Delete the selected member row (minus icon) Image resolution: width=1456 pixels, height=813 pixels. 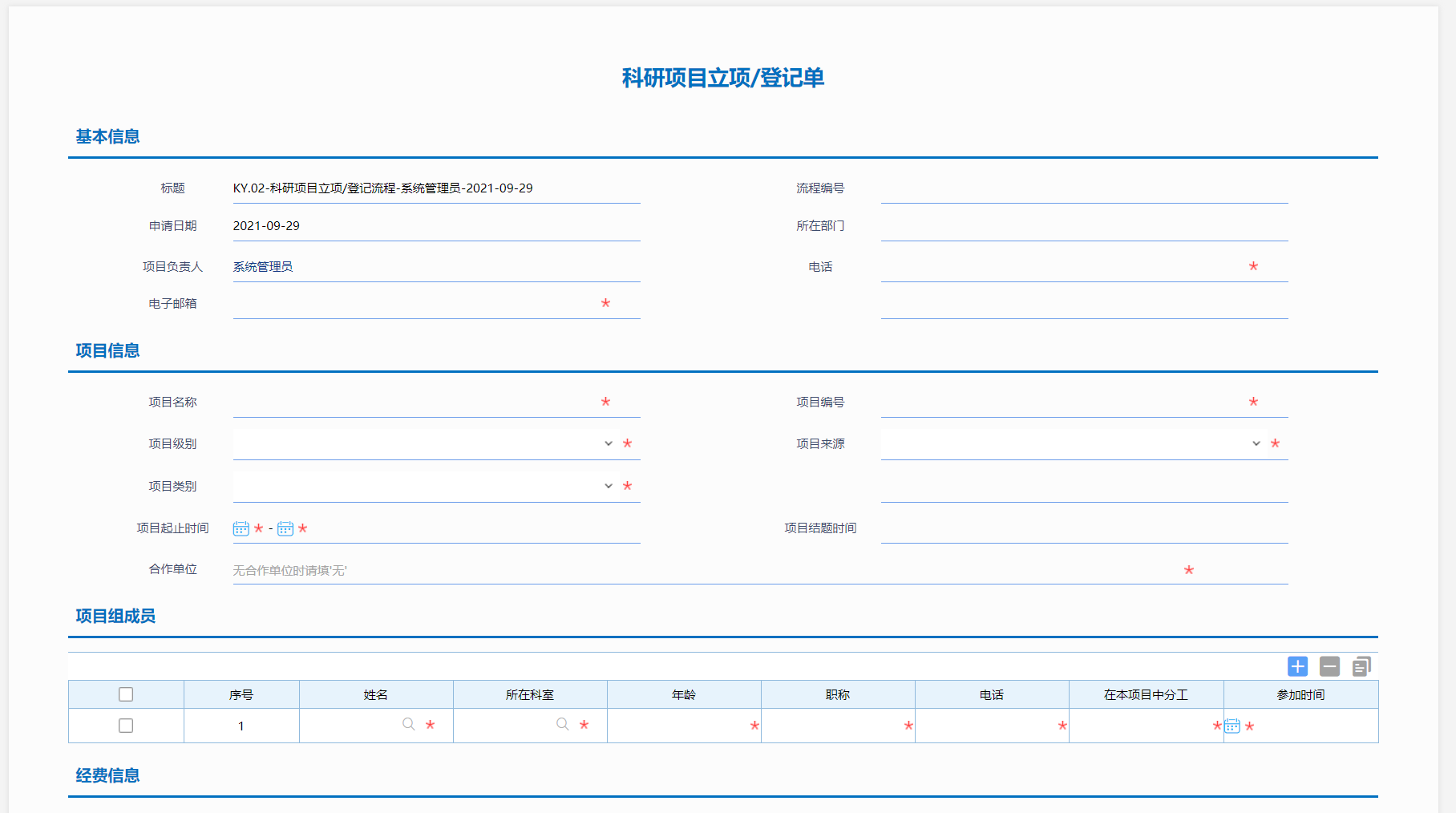1329,666
